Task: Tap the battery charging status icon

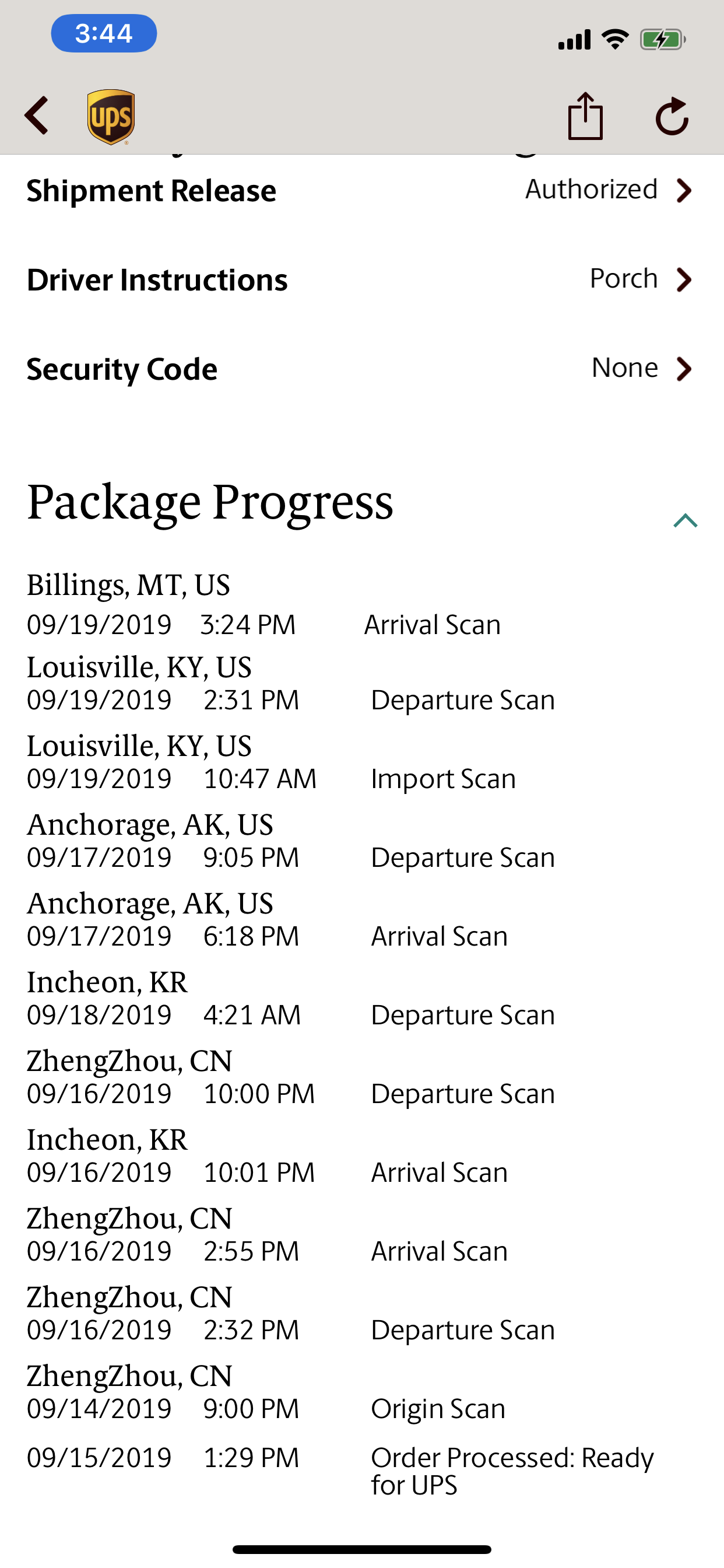Action: click(663, 40)
